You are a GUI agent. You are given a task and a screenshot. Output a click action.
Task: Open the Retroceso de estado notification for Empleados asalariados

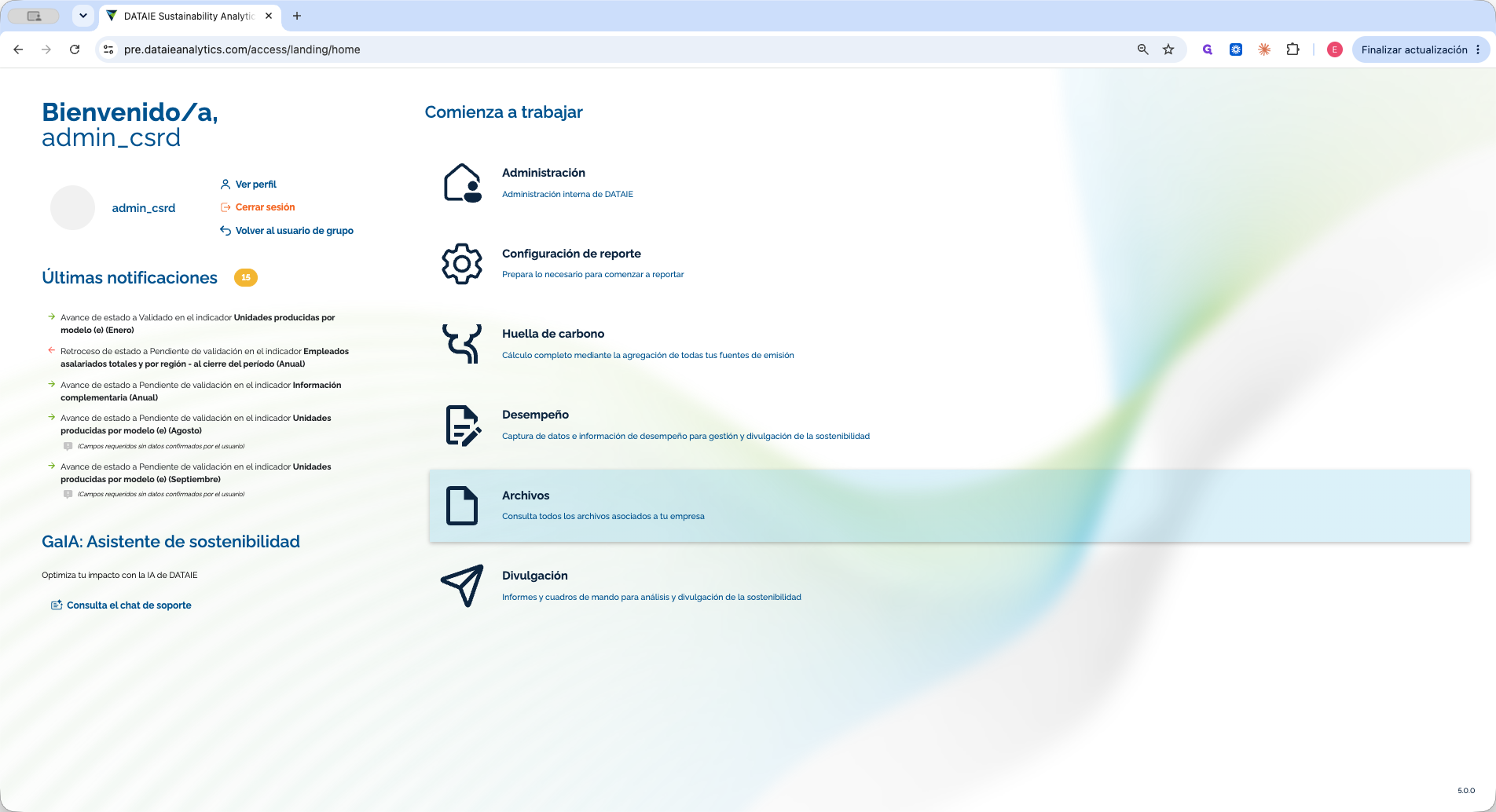[204, 357]
